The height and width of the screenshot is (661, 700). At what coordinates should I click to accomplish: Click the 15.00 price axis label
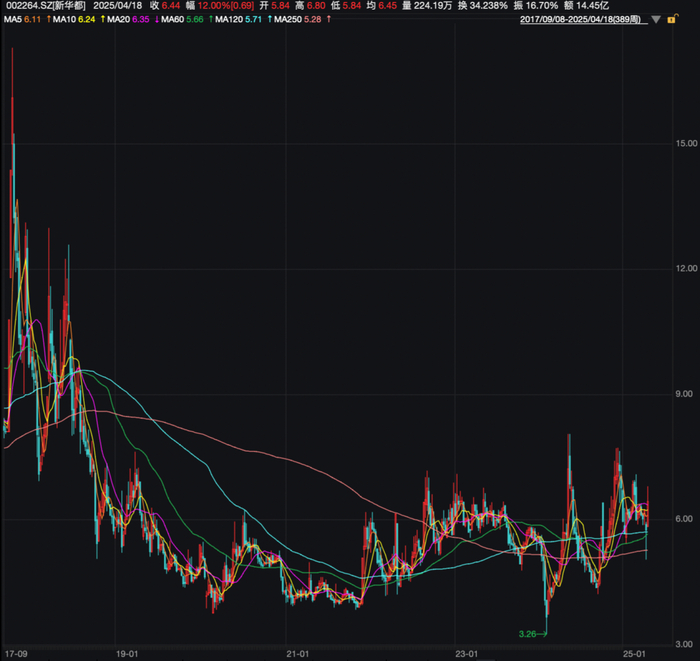point(687,143)
